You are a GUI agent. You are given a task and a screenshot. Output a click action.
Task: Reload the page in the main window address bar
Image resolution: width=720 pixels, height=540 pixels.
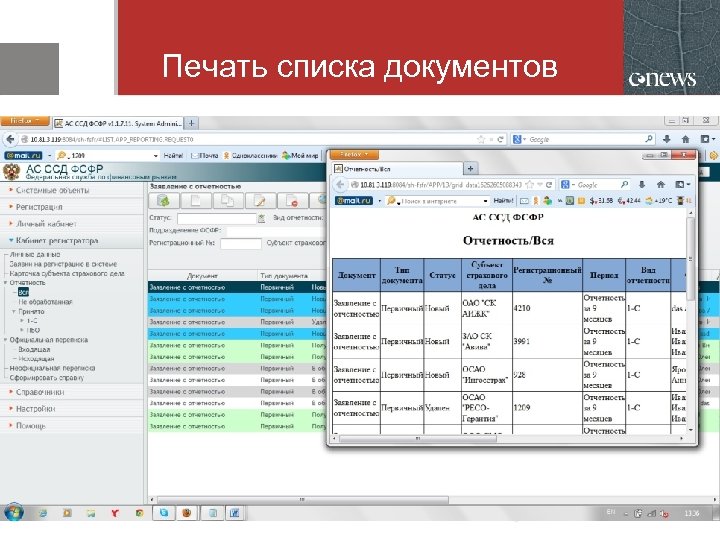(501, 139)
